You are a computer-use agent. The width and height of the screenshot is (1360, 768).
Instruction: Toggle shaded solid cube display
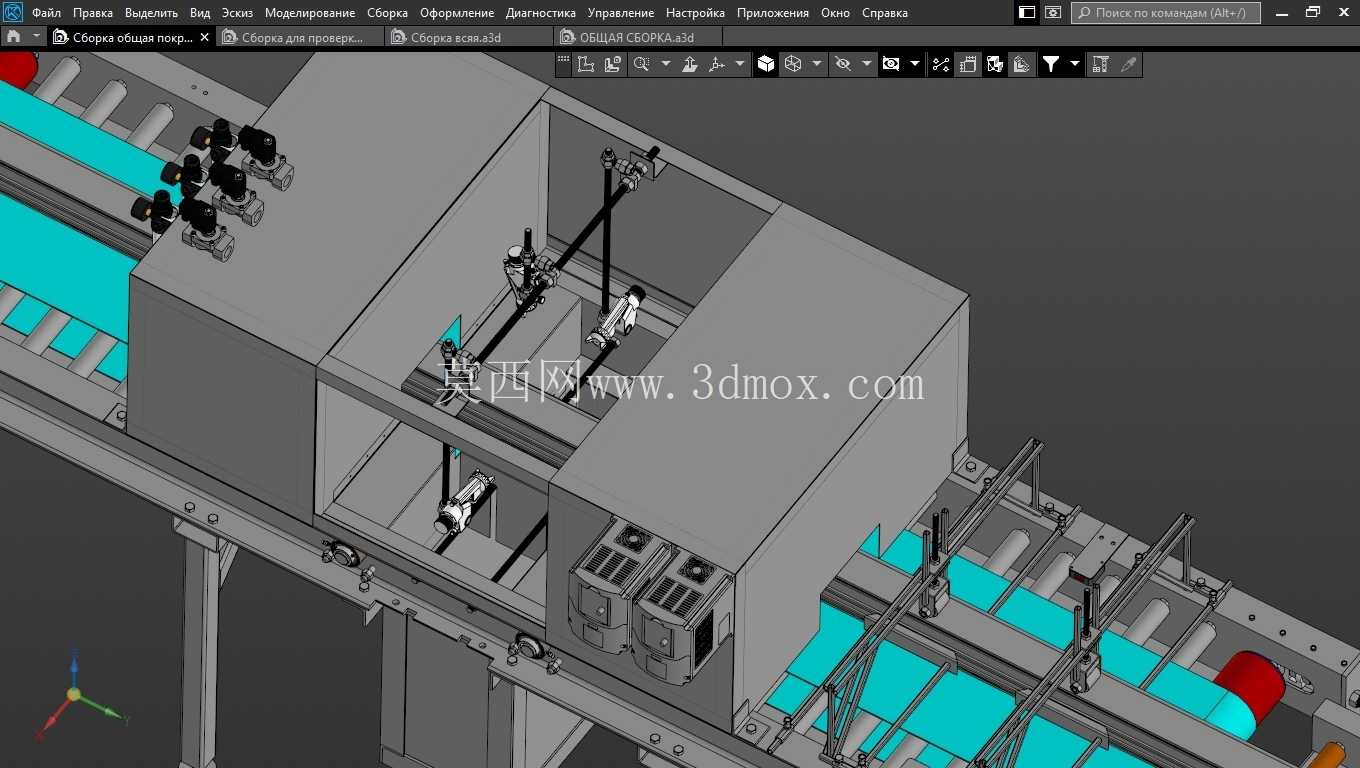tap(766, 64)
